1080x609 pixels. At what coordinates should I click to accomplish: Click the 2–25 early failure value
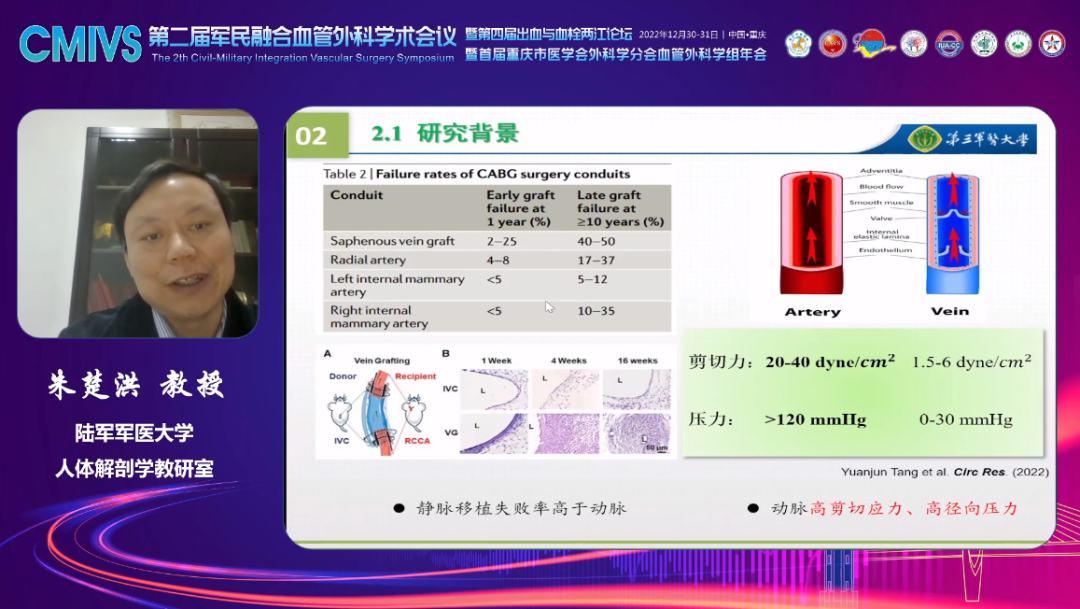click(501, 241)
